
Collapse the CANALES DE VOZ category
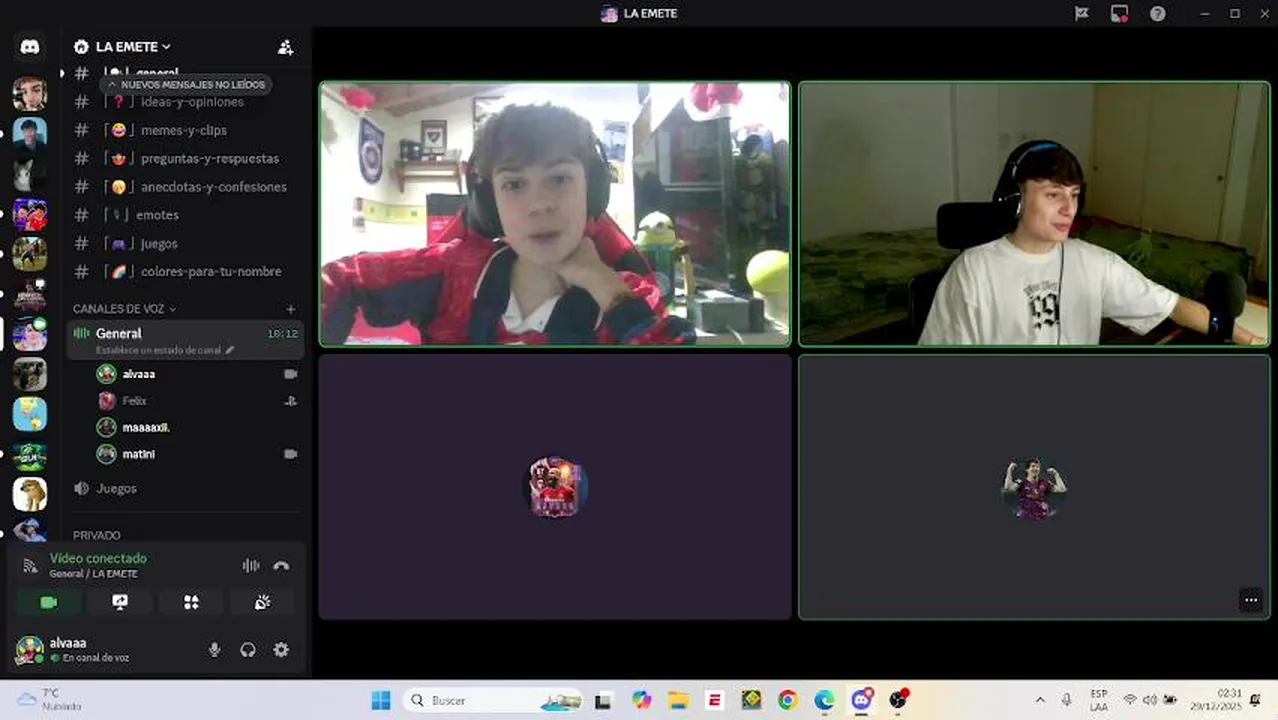pyautogui.click(x=124, y=309)
